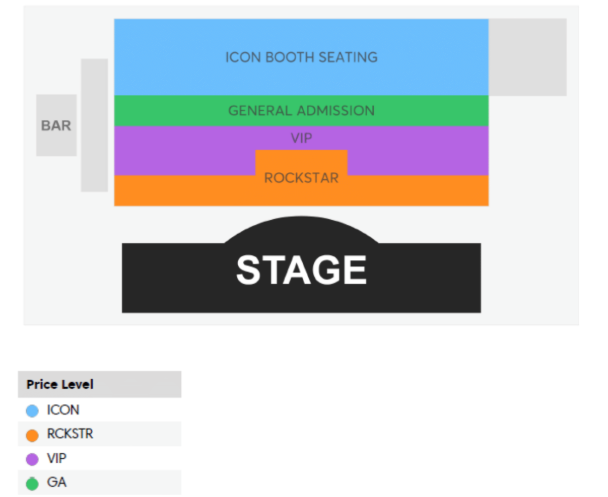Click the tall gray block beside BAR
This screenshot has height=497, width=608.
[x=94, y=125]
